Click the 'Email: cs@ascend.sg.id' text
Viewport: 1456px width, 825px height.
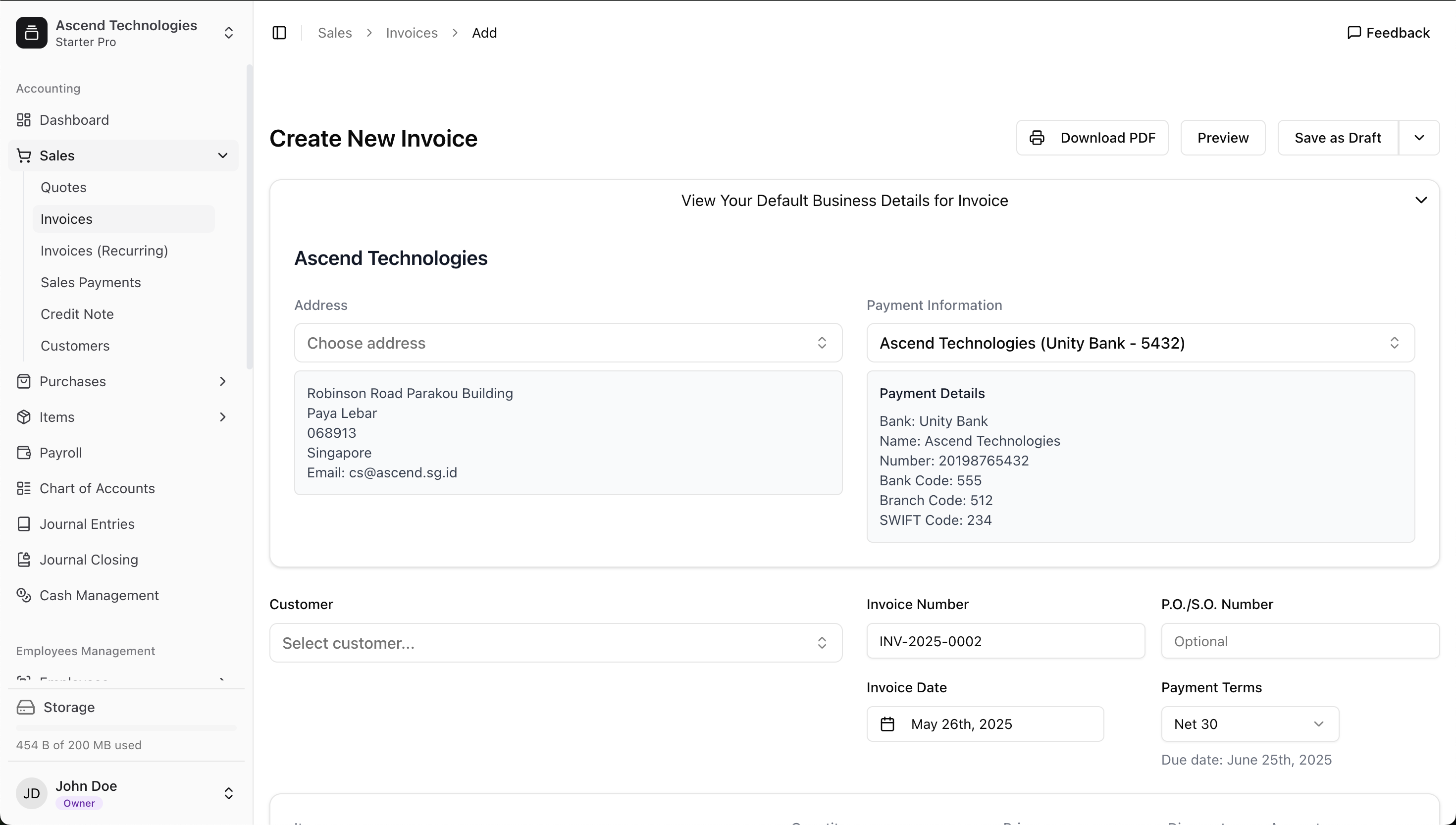pos(382,472)
